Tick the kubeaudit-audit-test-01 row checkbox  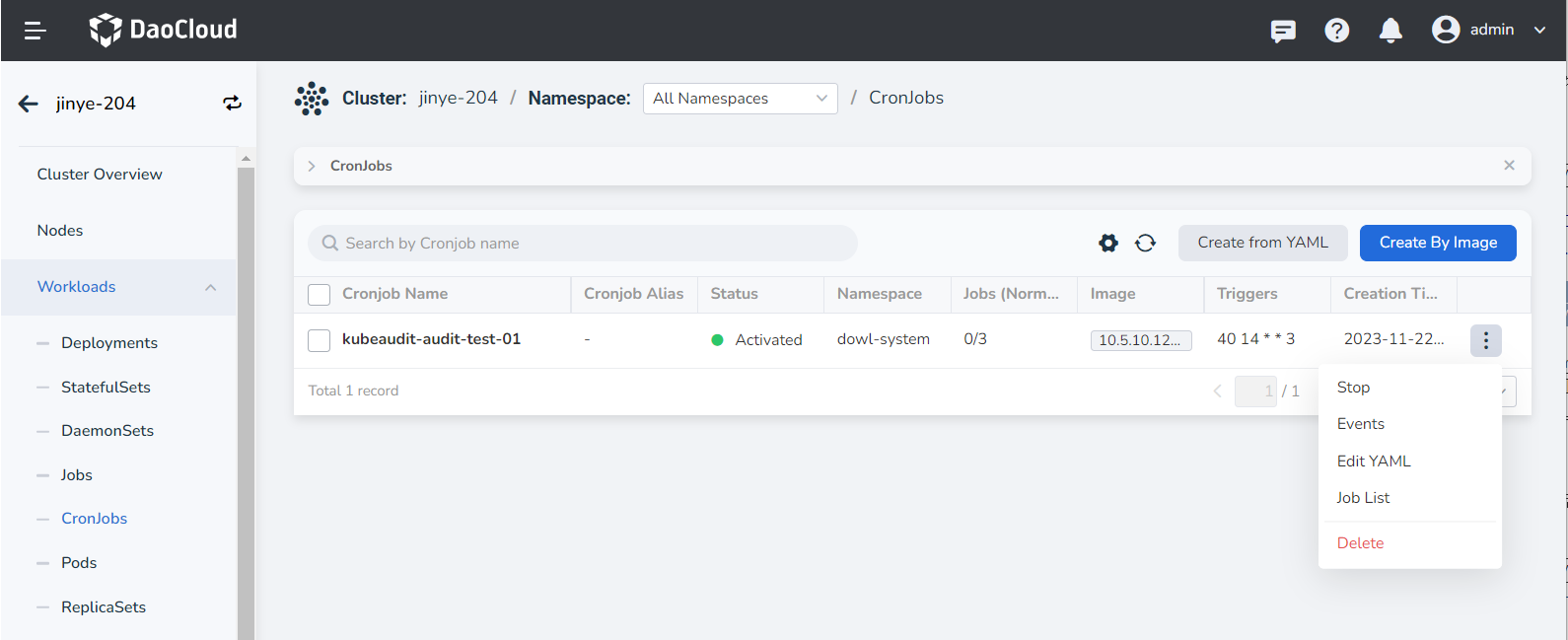(x=320, y=340)
